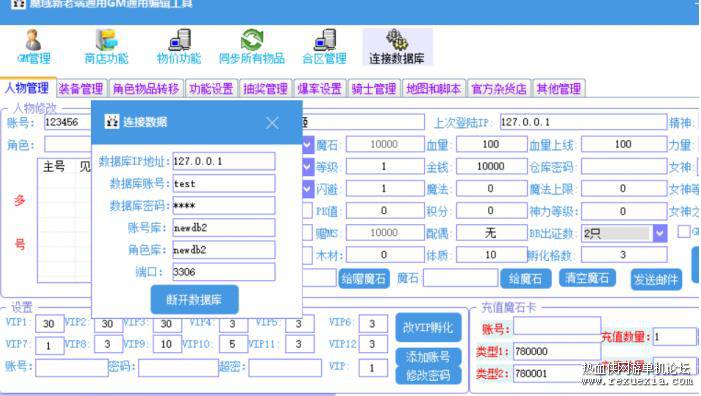701x396 pixels.
Task: Click the 数据库密码 field
Action: (224, 206)
